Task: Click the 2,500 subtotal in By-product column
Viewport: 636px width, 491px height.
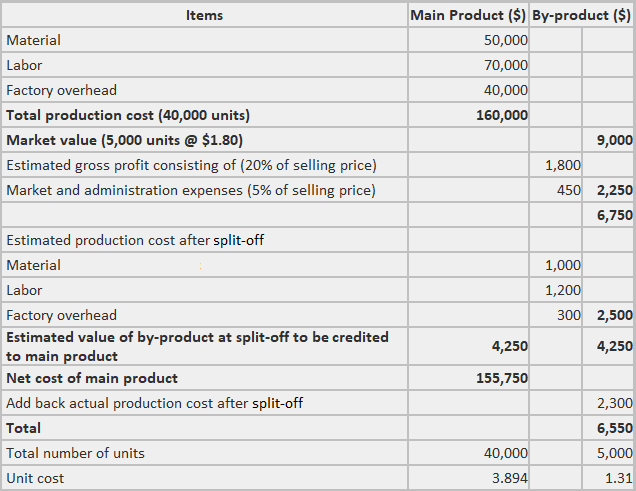Action: (x=614, y=315)
